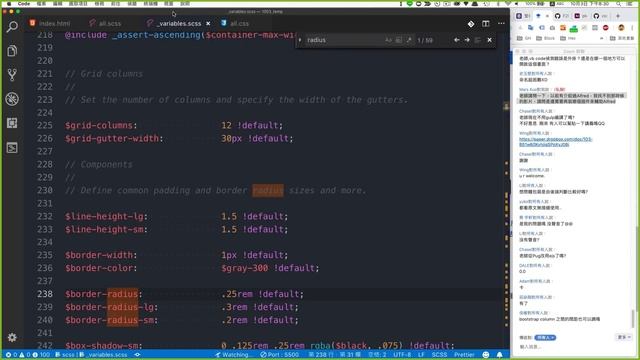
Task: Close the find widget
Action: click(489, 40)
